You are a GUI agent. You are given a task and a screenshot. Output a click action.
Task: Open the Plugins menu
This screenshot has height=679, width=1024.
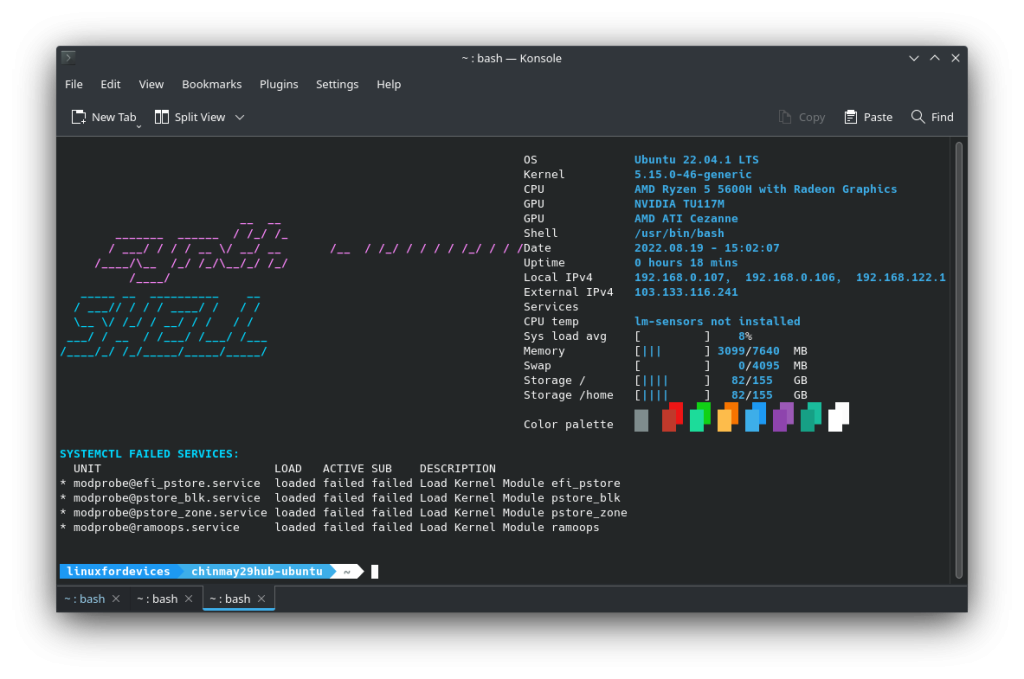(279, 84)
